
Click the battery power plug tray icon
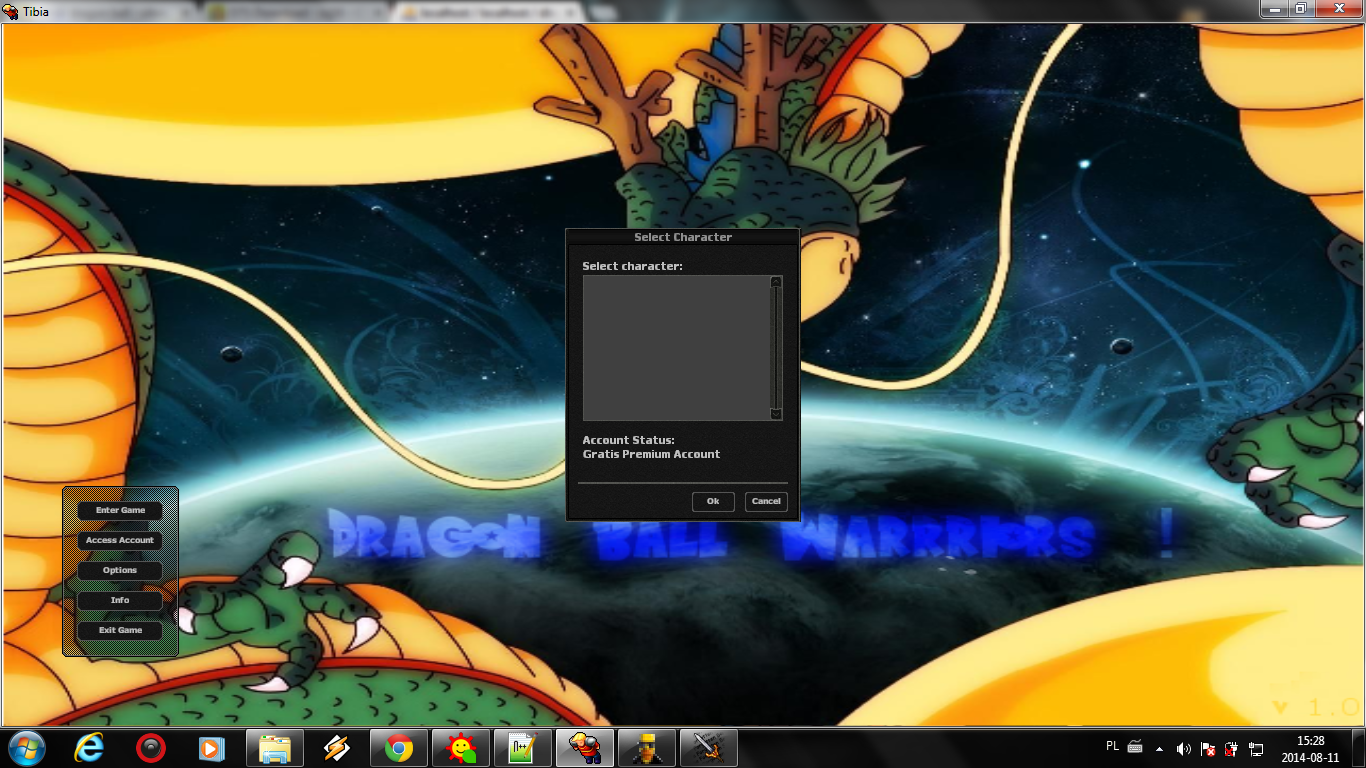pyautogui.click(x=1232, y=748)
